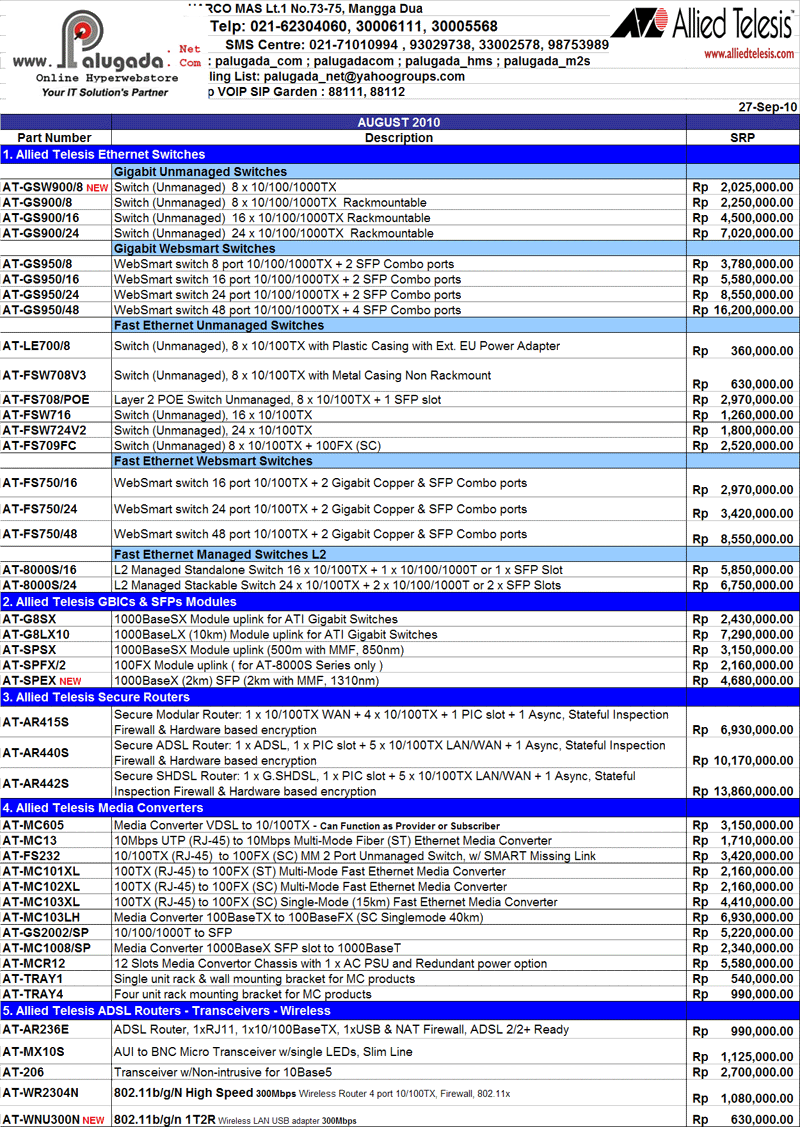Select the 'Fast Ethernet Websmart Switches' subheading
800x1127 pixels.
pos(213,461)
